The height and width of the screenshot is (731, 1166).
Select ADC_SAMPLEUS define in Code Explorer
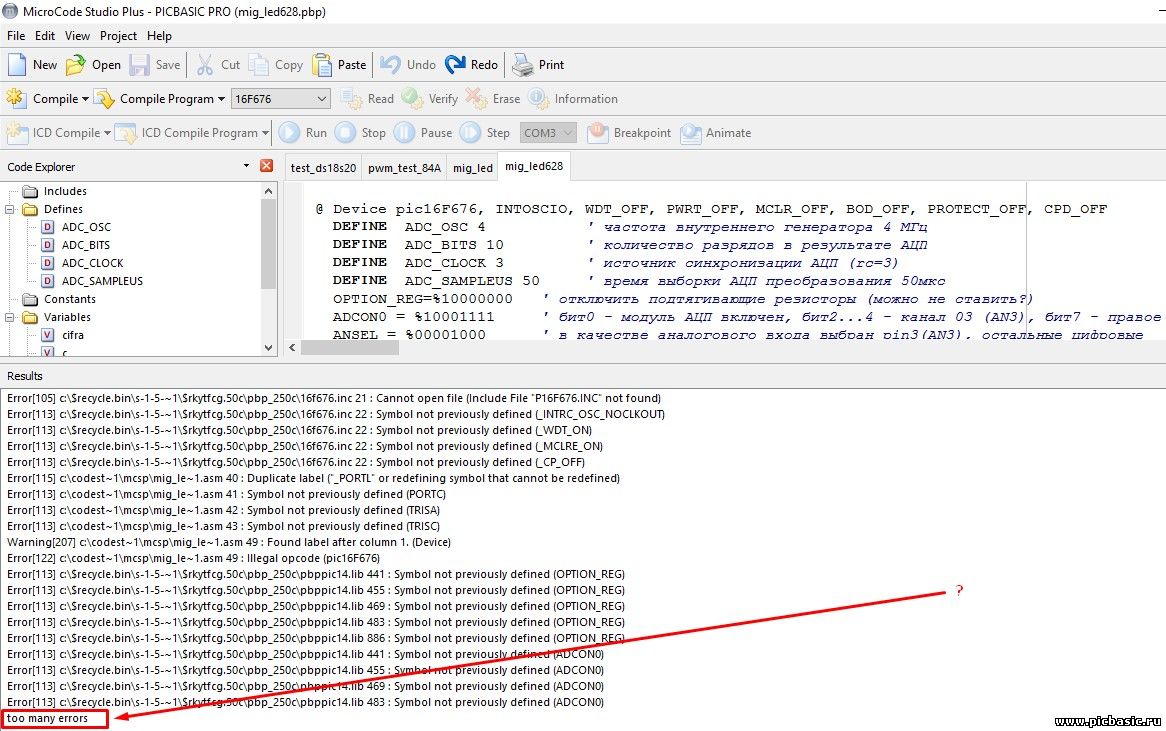(102, 280)
